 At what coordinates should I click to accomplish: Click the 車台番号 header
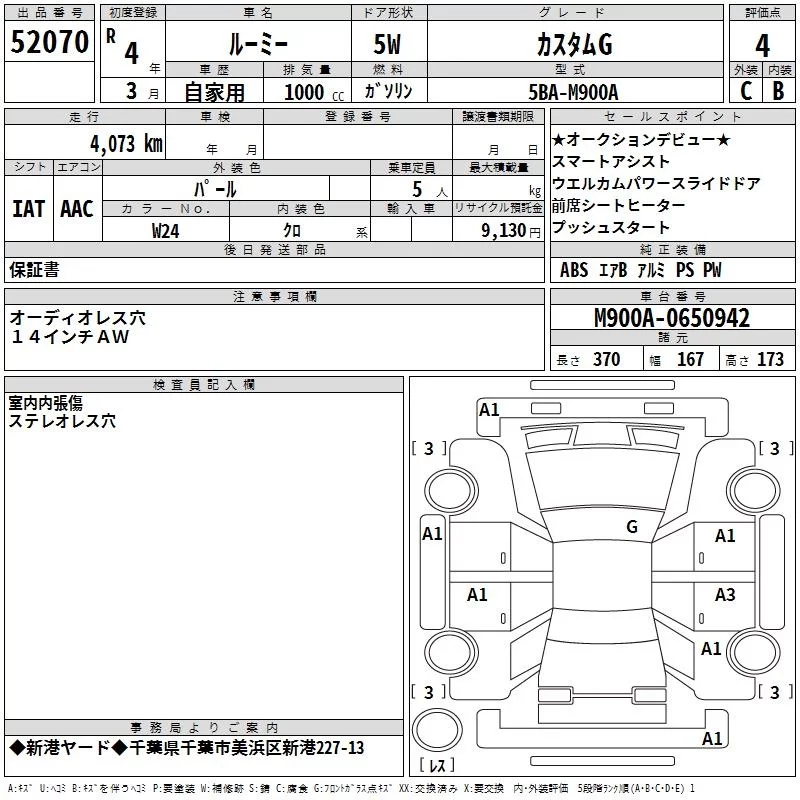click(x=672, y=296)
